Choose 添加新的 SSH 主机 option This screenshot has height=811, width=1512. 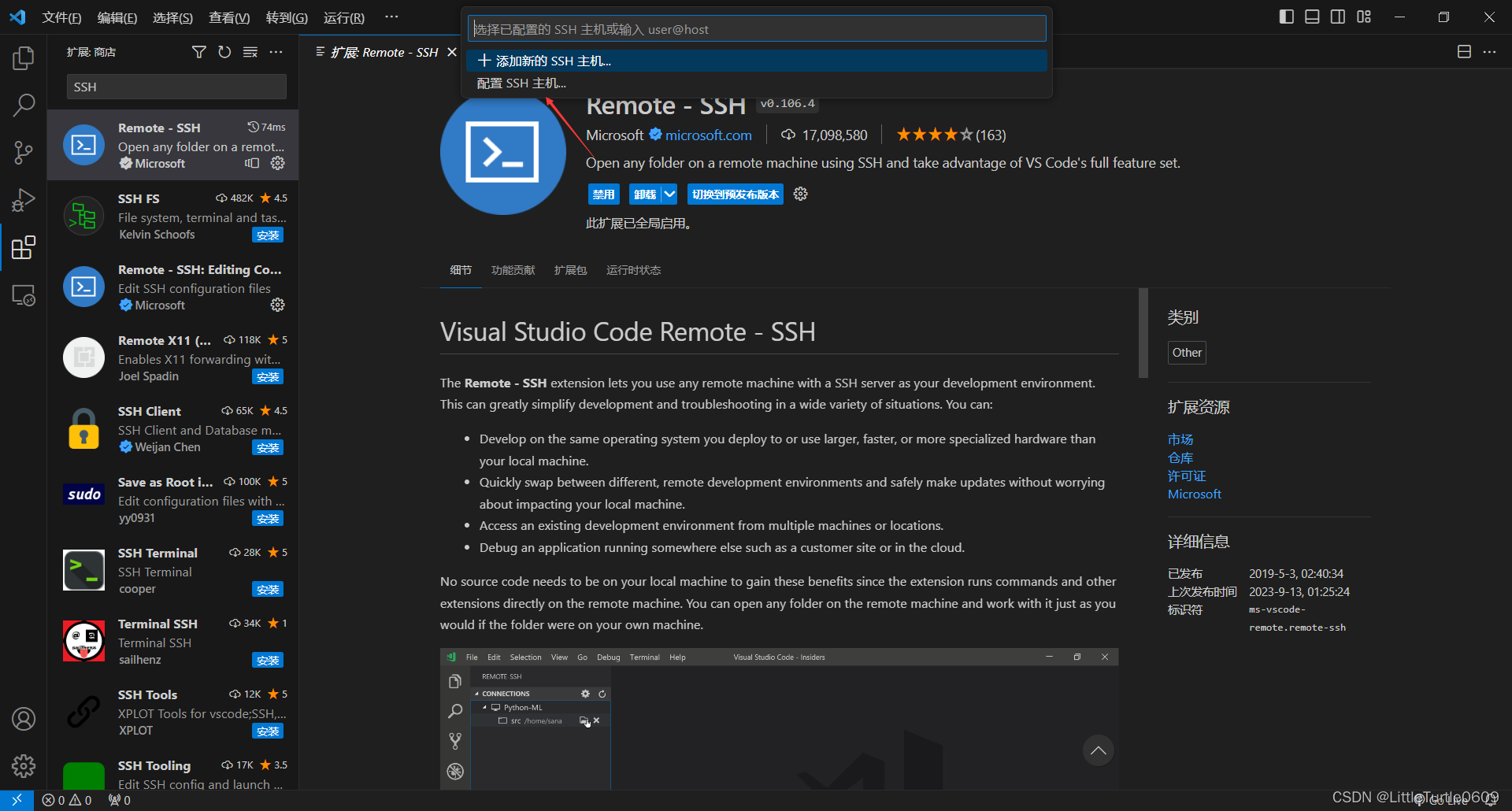pyautogui.click(x=757, y=61)
